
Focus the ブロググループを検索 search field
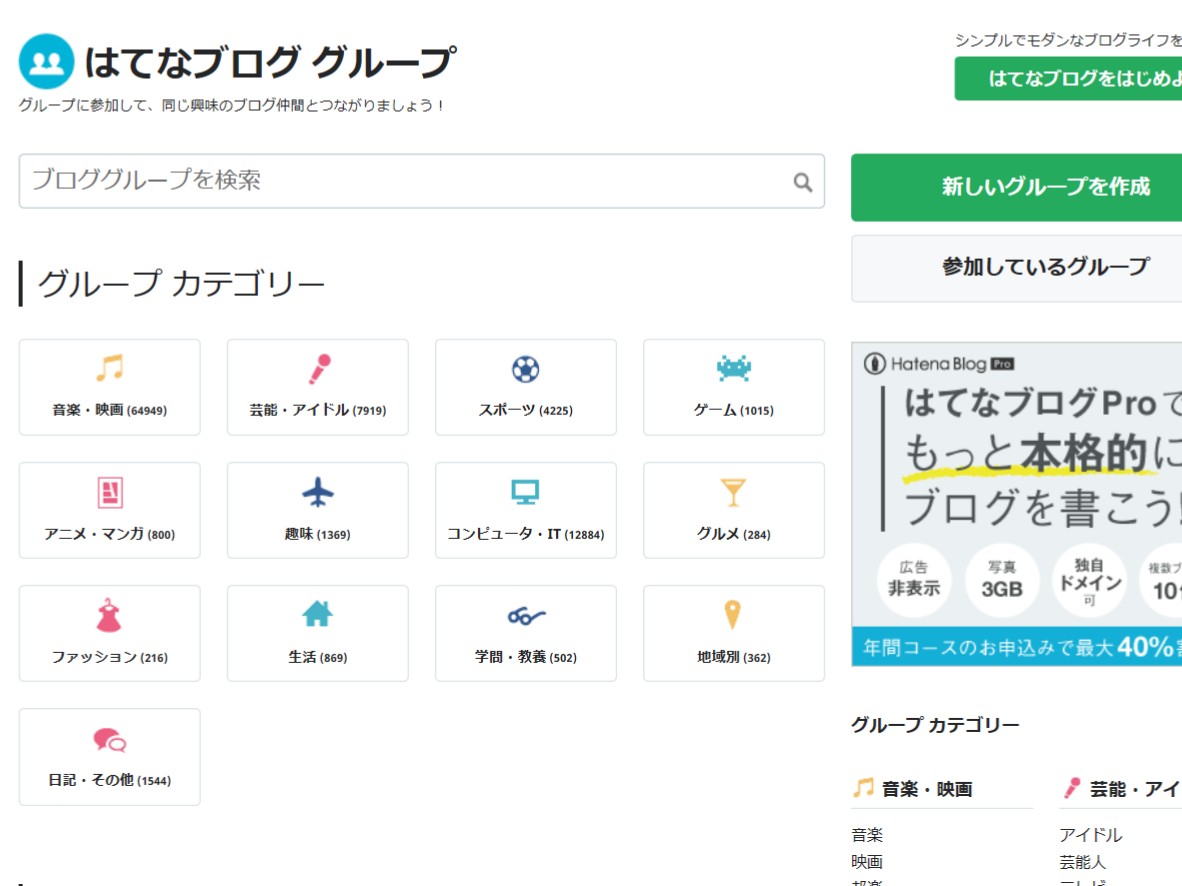(x=421, y=181)
